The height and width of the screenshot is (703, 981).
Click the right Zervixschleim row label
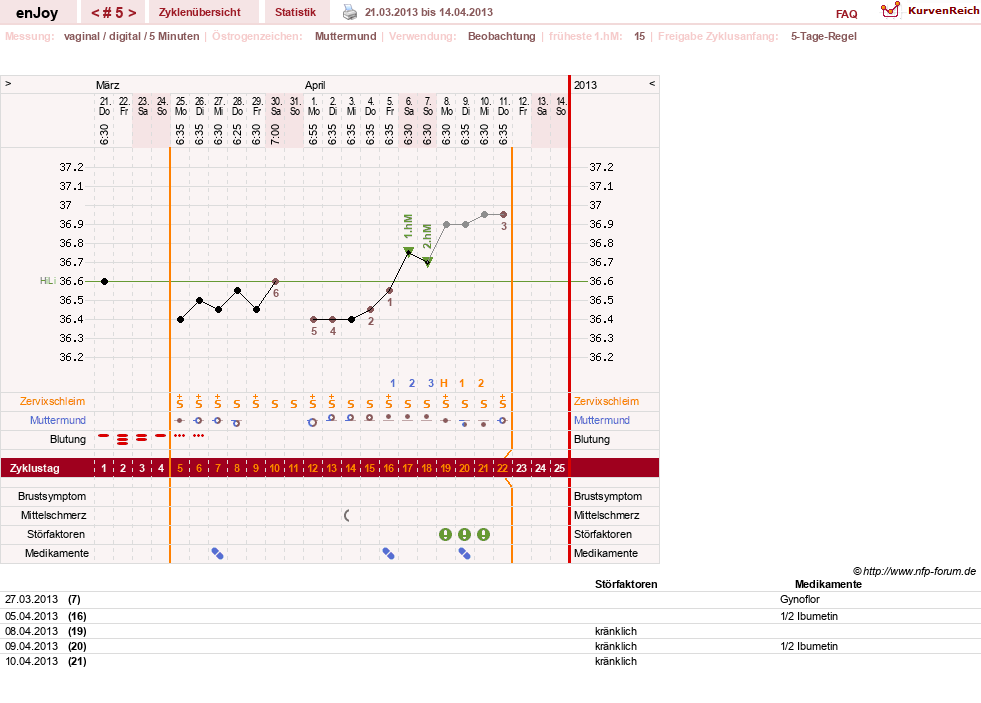pos(606,402)
